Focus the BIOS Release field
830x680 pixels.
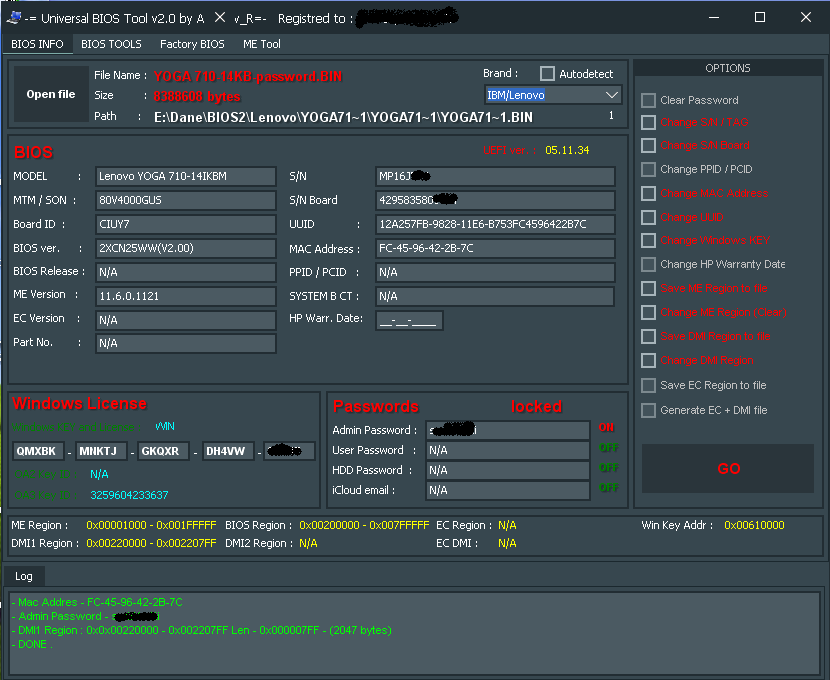click(x=186, y=272)
